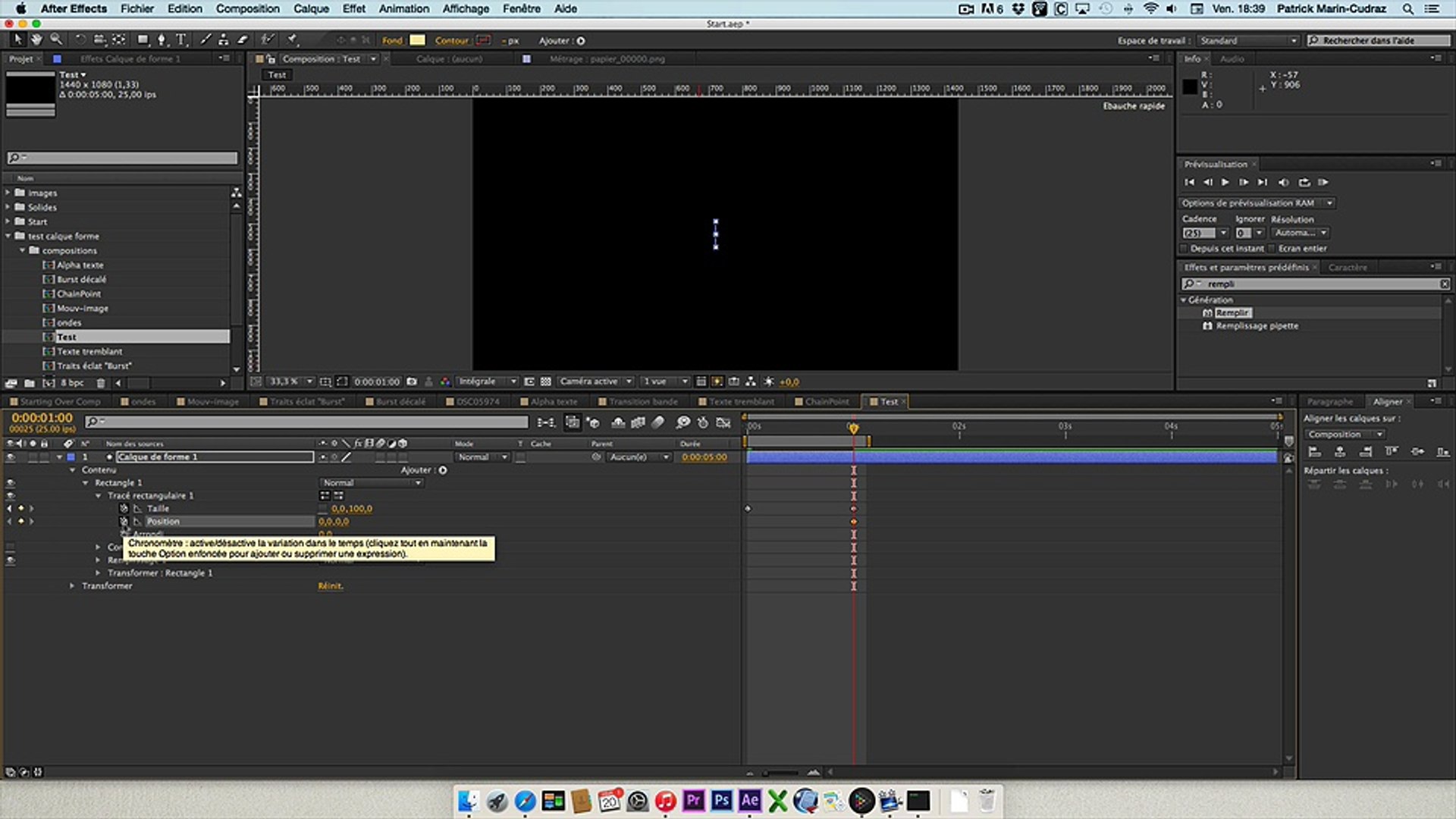Select the Text tool
1456x819 pixels.
click(181, 39)
